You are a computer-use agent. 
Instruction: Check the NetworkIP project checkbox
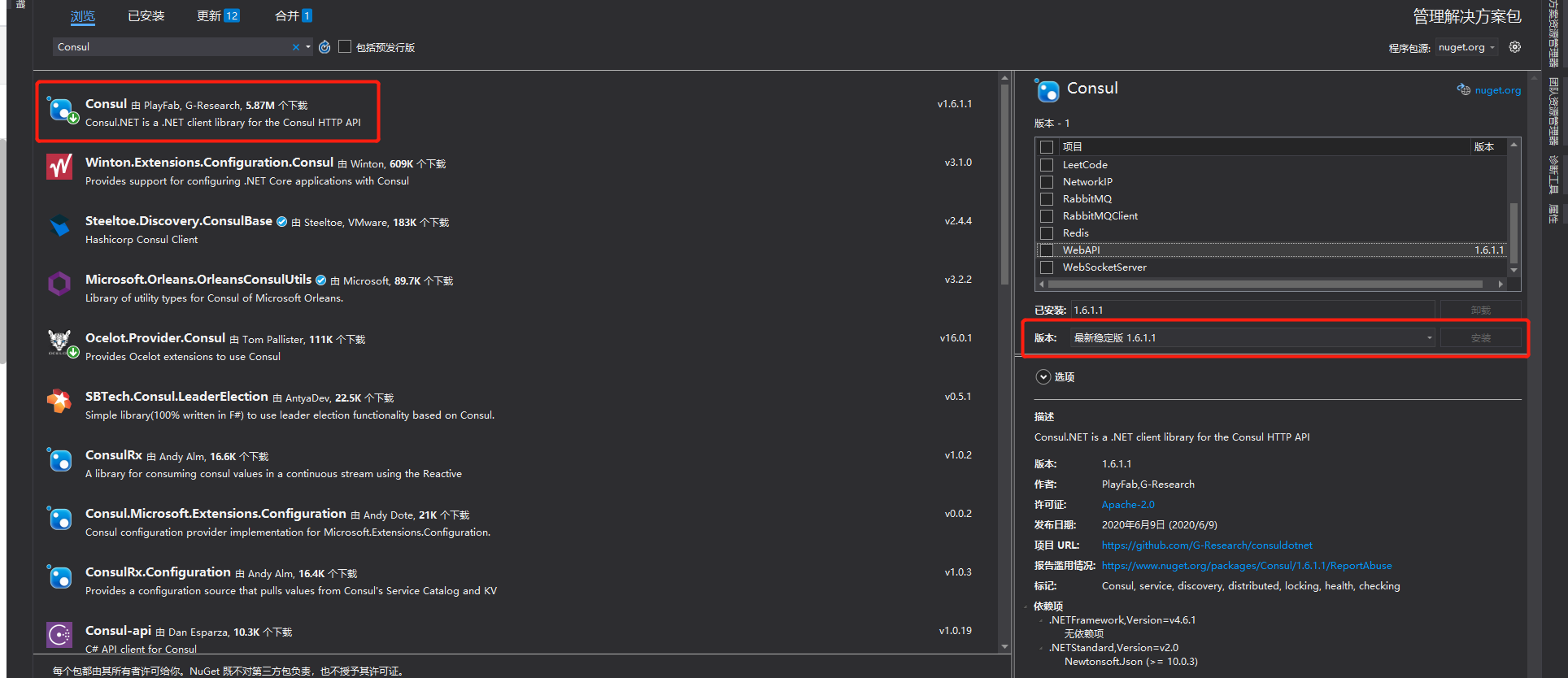1047,182
